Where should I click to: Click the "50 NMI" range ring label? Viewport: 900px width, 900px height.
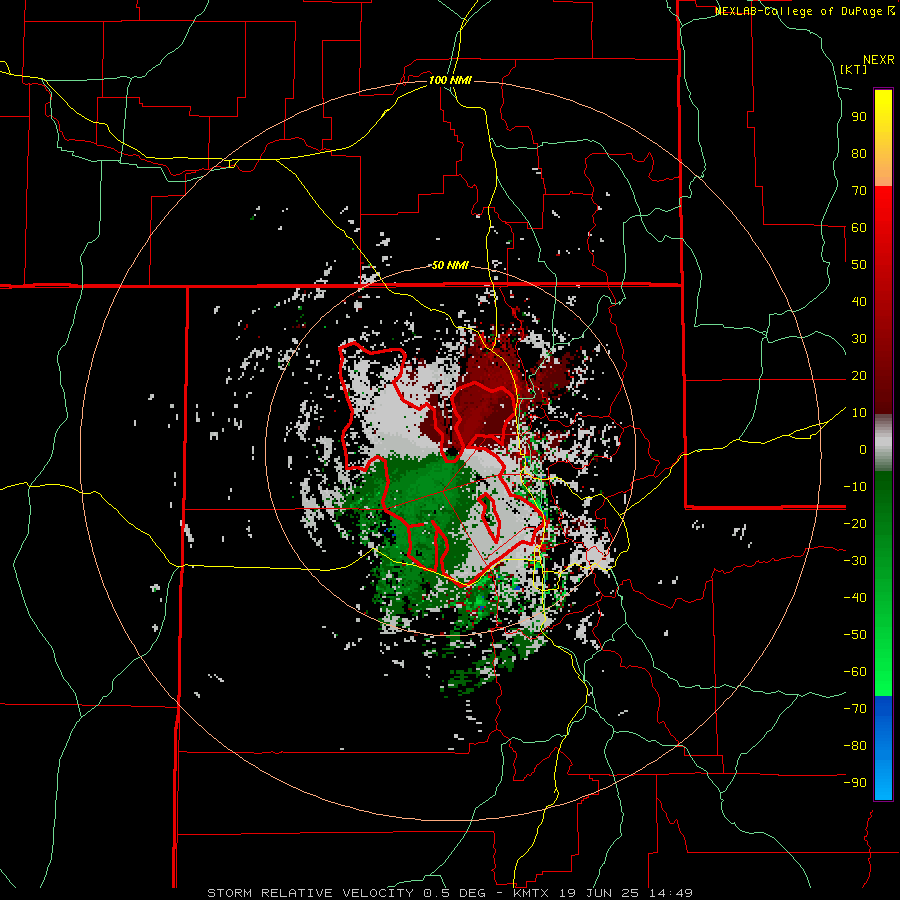(x=450, y=265)
